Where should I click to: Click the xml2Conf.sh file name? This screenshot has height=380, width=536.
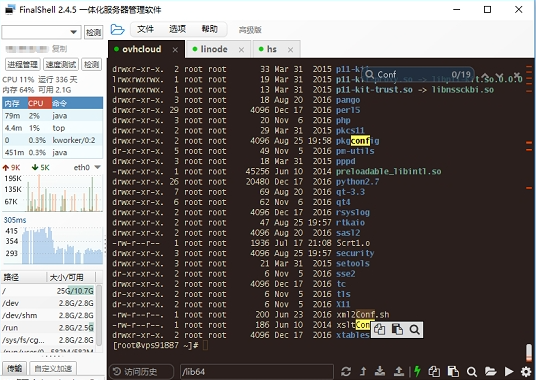point(363,314)
